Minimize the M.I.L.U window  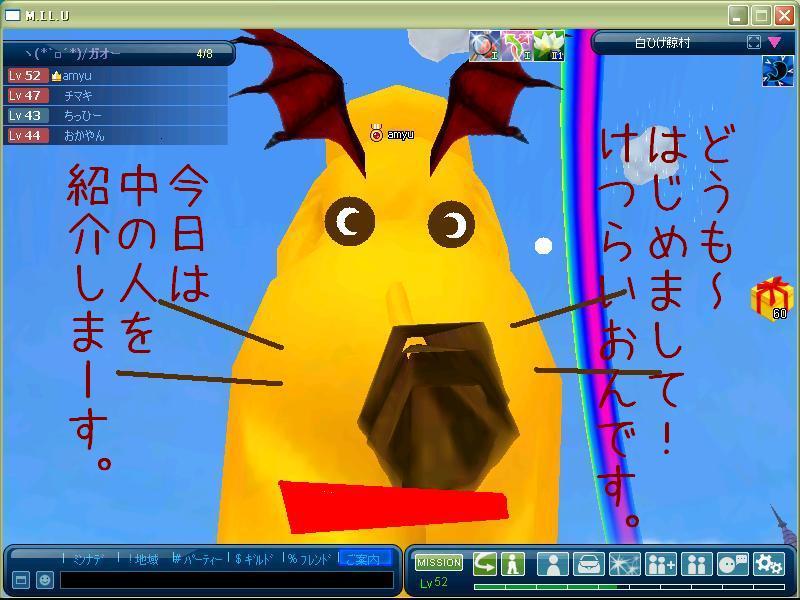(737, 15)
